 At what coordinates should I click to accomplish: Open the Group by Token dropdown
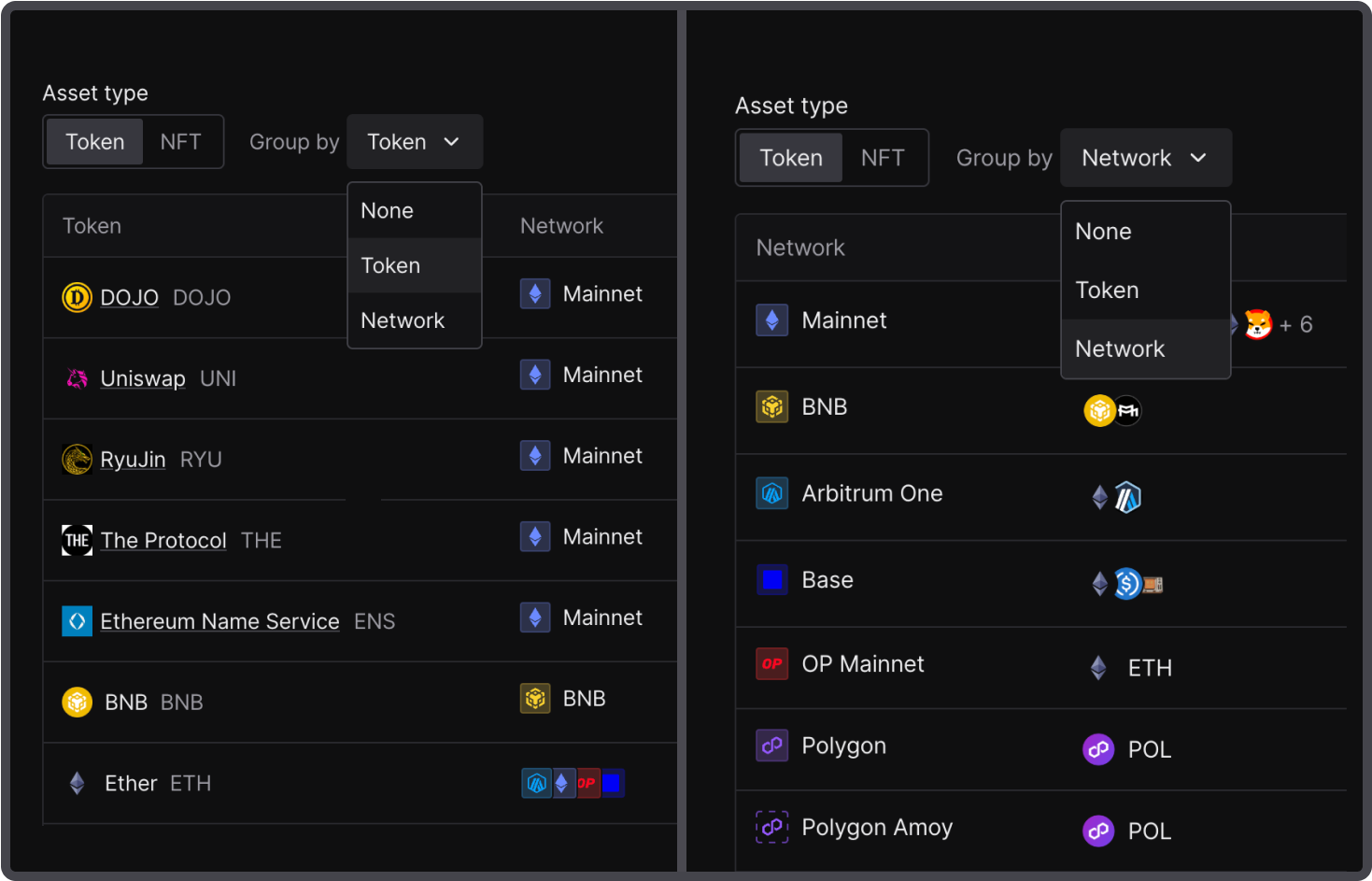[x=414, y=142]
